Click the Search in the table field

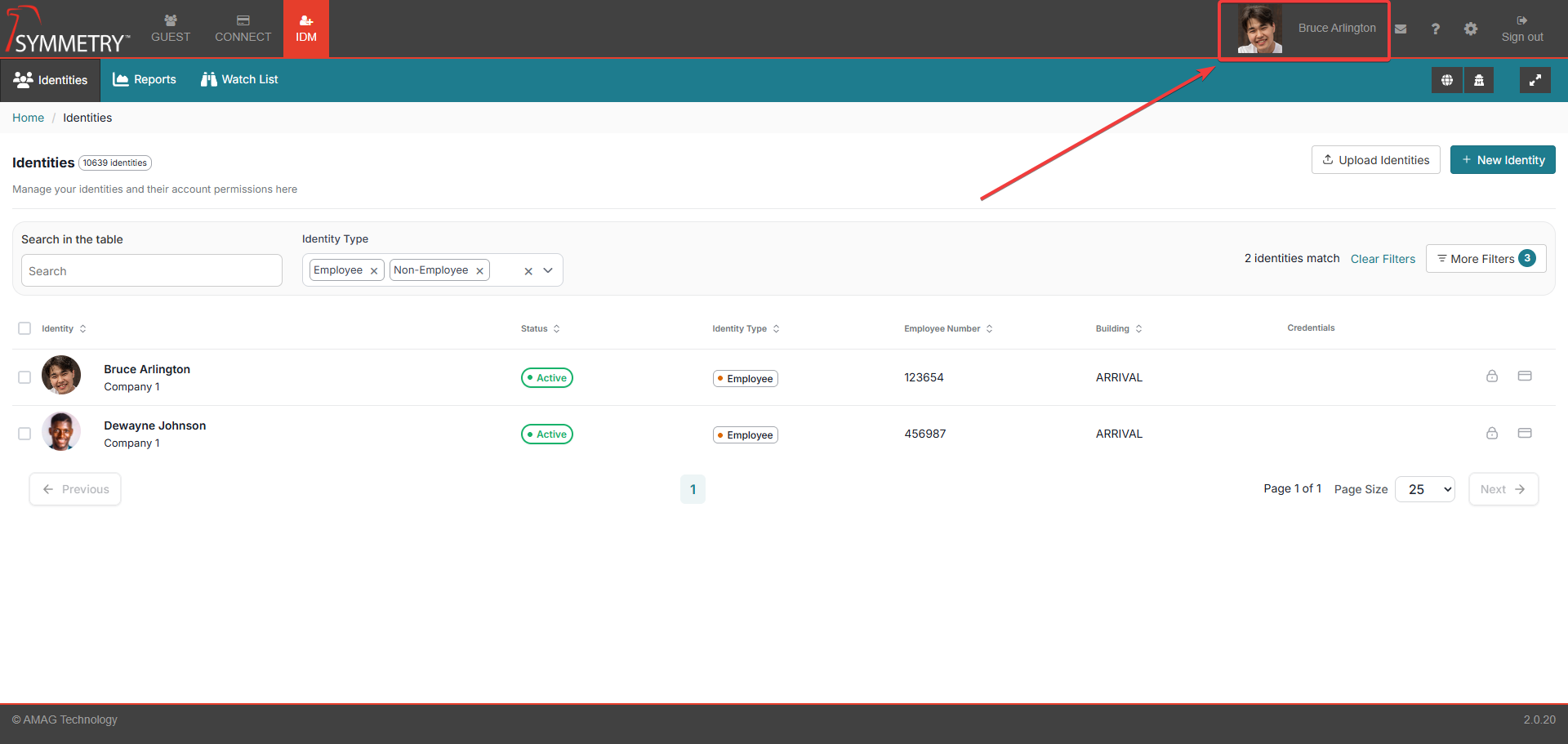[x=151, y=271]
